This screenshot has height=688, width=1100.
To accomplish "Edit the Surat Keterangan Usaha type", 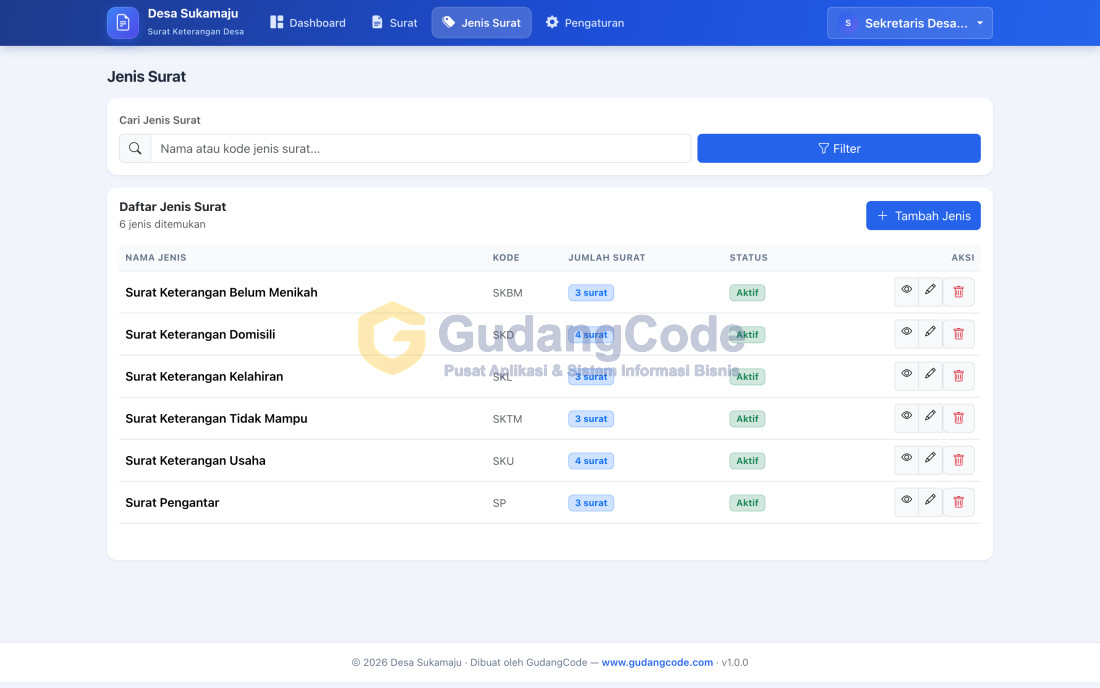I will pos(930,460).
